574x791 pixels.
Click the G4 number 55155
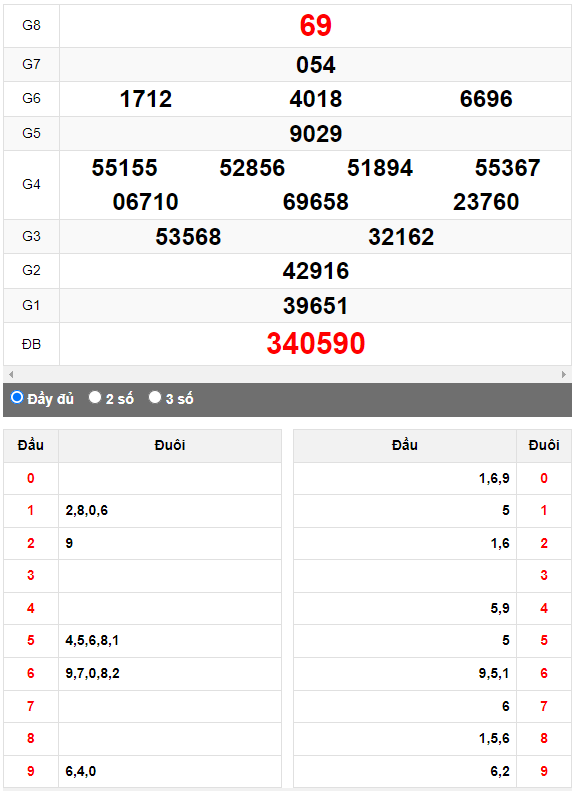pyautogui.click(x=125, y=168)
